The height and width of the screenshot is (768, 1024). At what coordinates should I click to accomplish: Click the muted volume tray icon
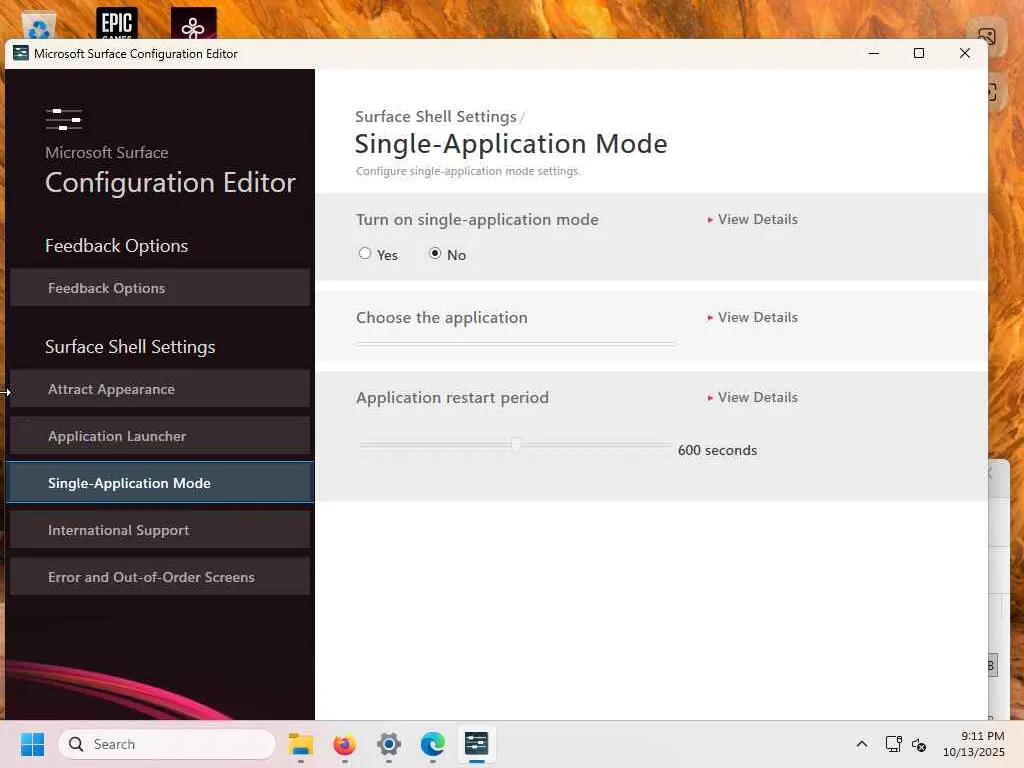(x=919, y=744)
